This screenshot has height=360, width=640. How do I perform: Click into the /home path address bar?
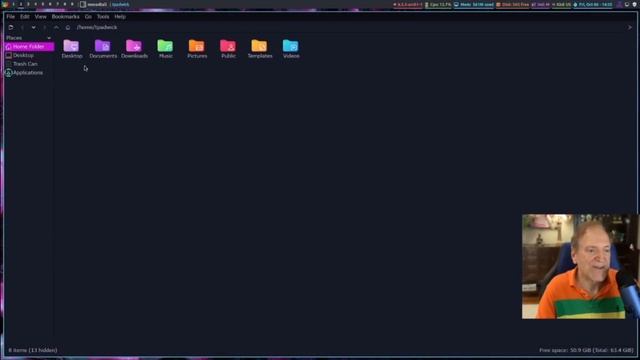click(349, 27)
